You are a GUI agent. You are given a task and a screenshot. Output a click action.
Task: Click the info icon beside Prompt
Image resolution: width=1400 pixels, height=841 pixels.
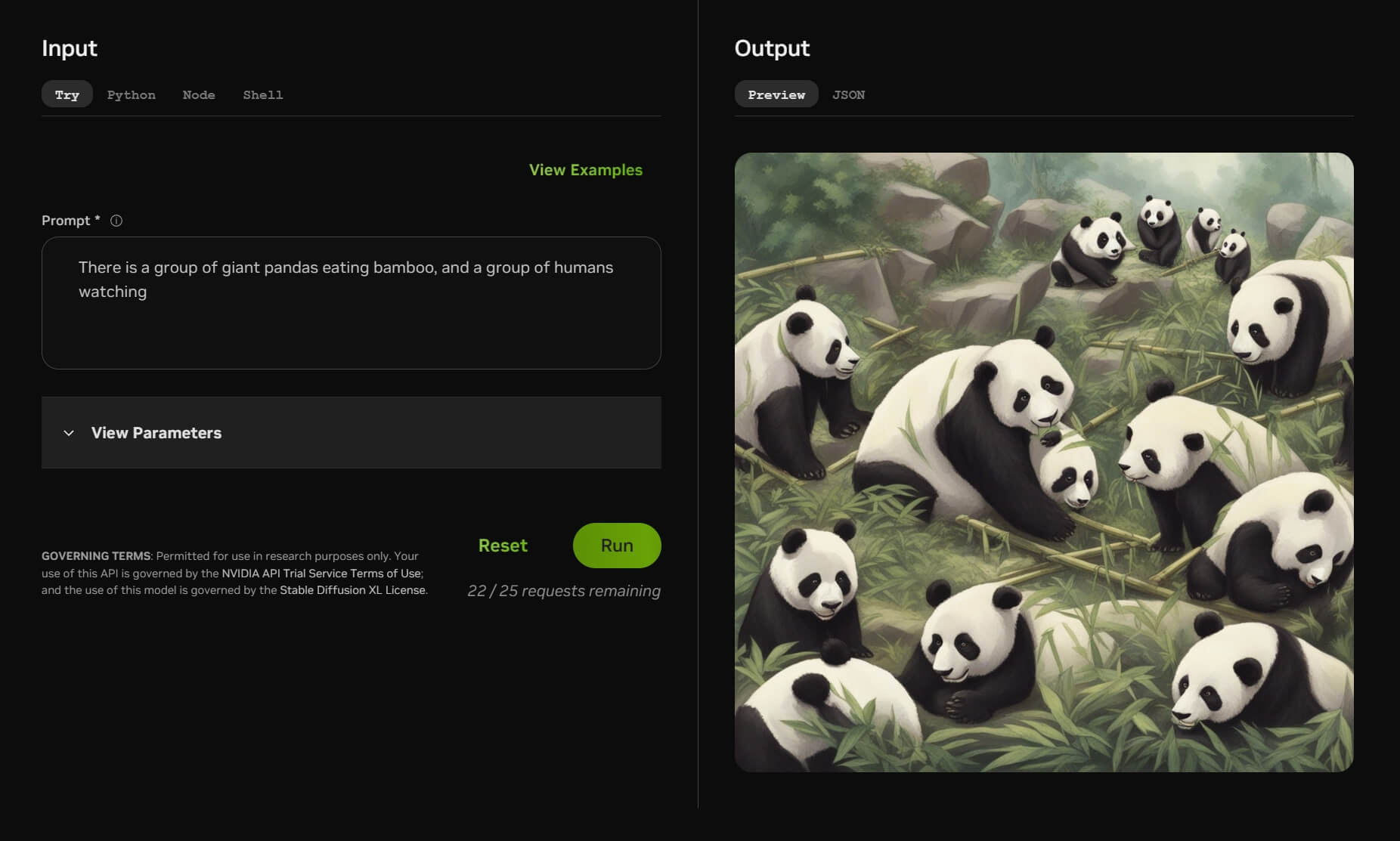pos(116,221)
